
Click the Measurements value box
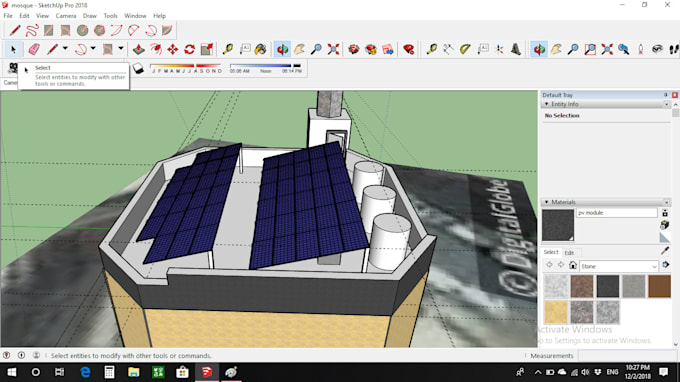tap(627, 356)
